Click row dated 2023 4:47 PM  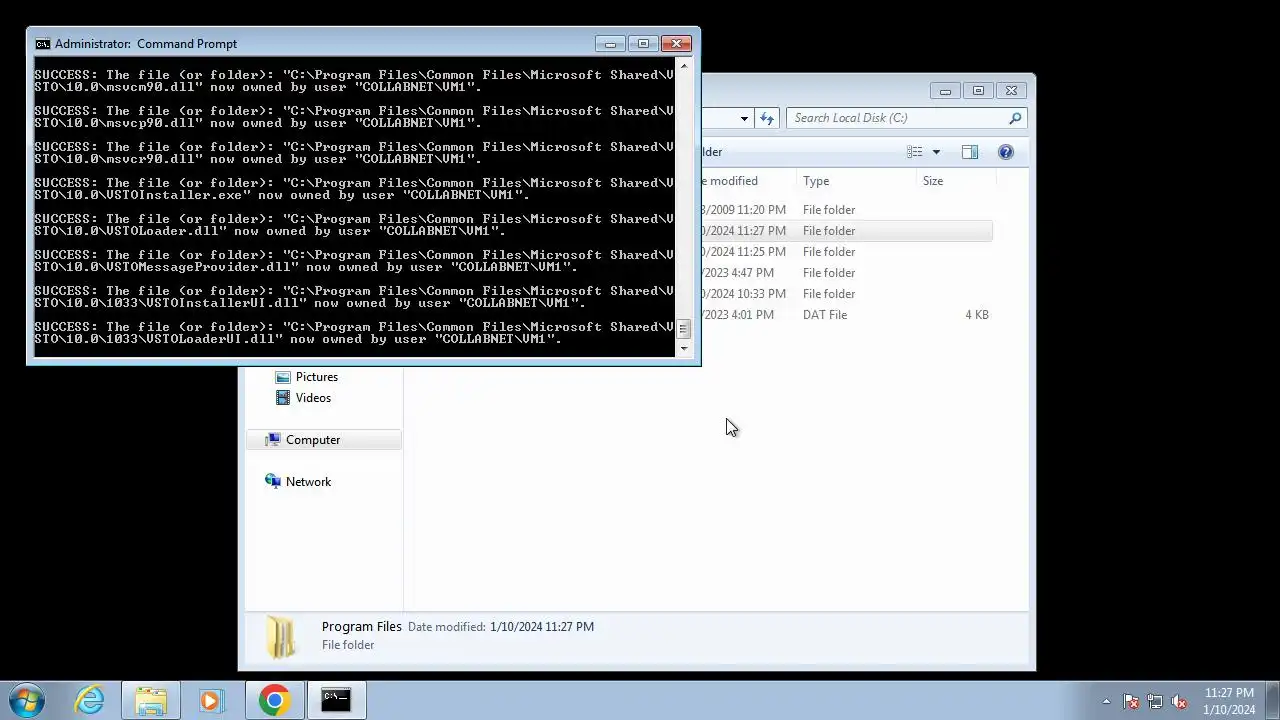click(x=846, y=273)
